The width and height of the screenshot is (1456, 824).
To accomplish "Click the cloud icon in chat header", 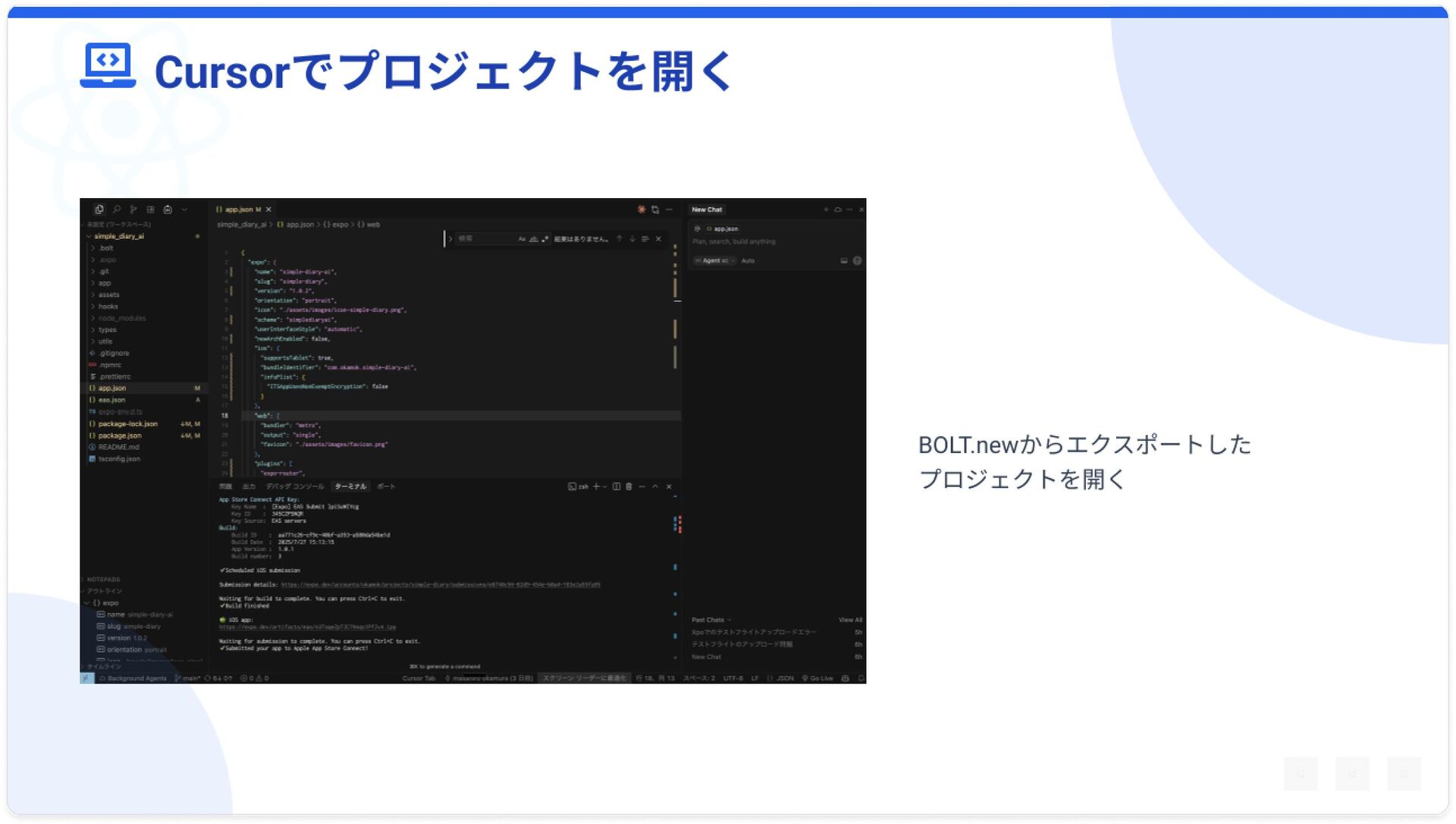I will pyautogui.click(x=838, y=209).
